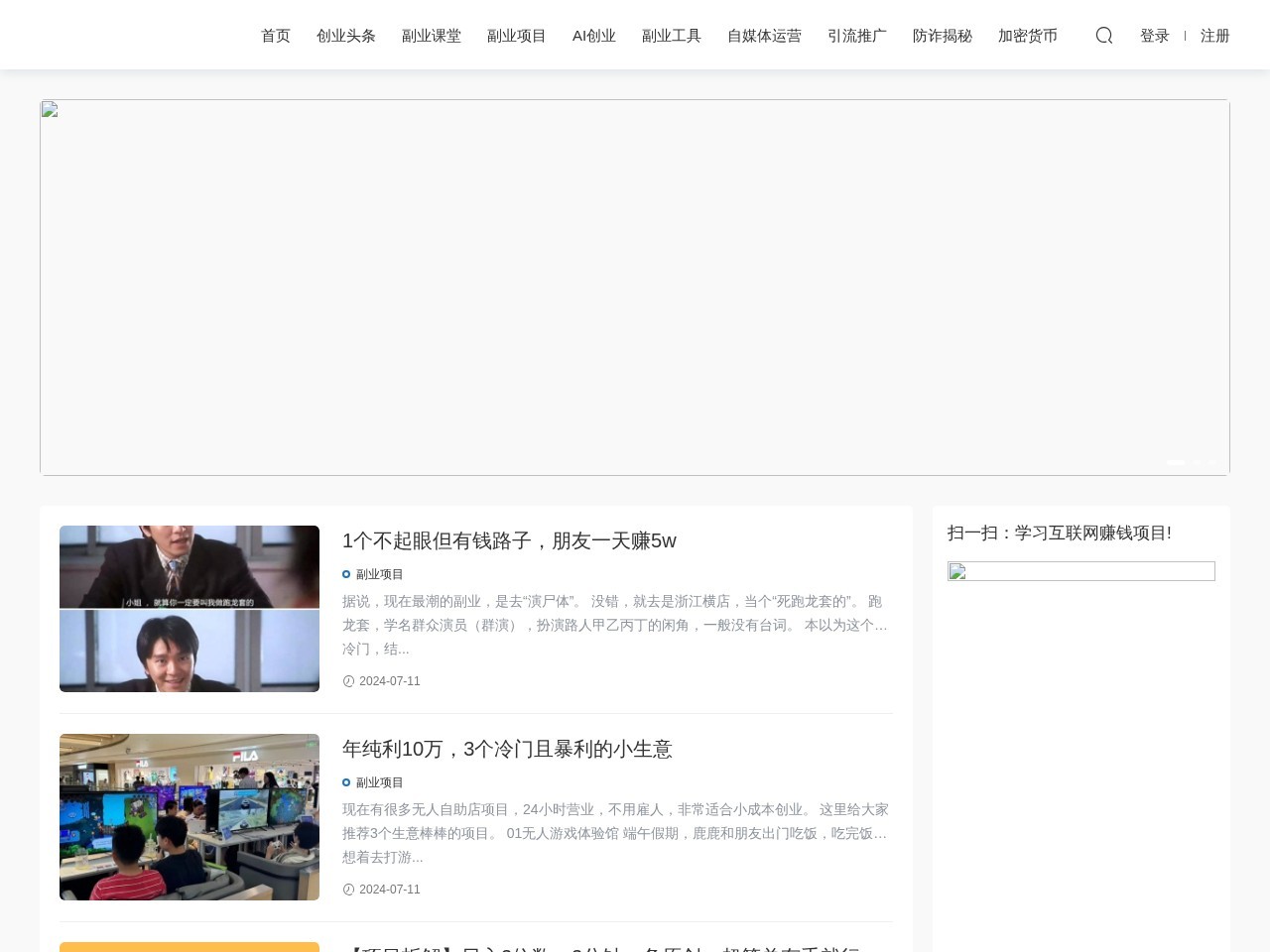Click the 登录 link

tap(1155, 36)
